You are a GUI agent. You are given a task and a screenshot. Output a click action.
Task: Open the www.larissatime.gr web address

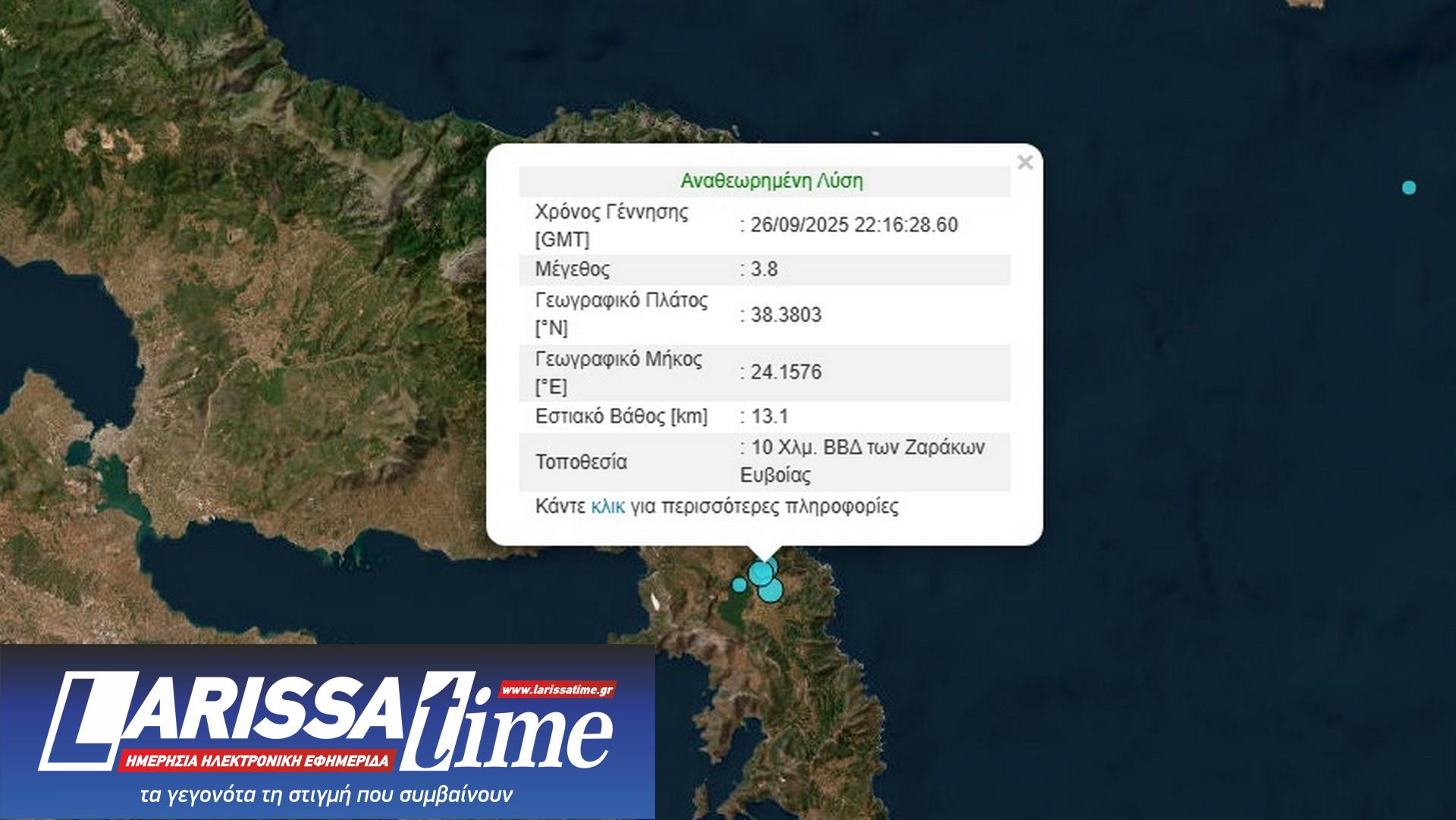[x=557, y=690]
